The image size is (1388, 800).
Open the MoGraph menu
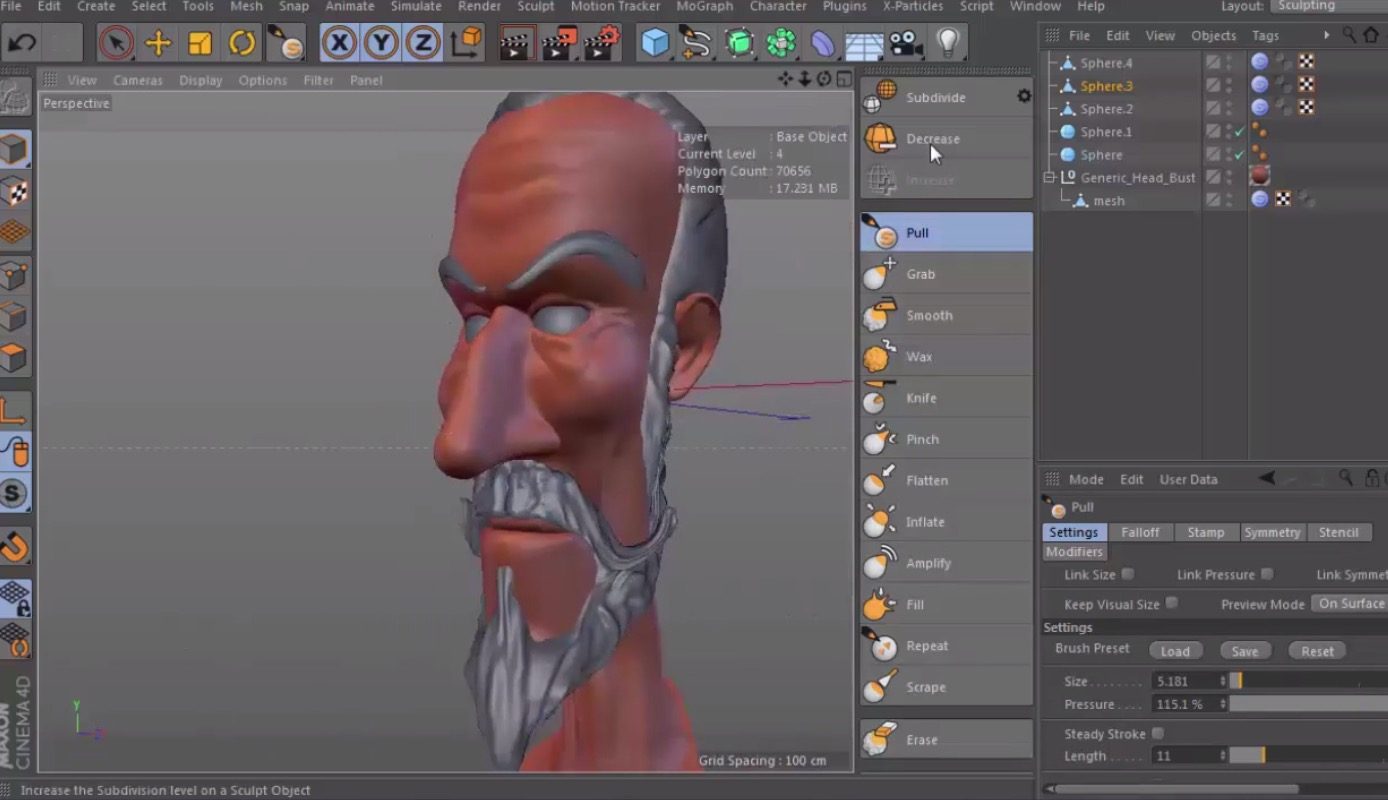(x=704, y=6)
